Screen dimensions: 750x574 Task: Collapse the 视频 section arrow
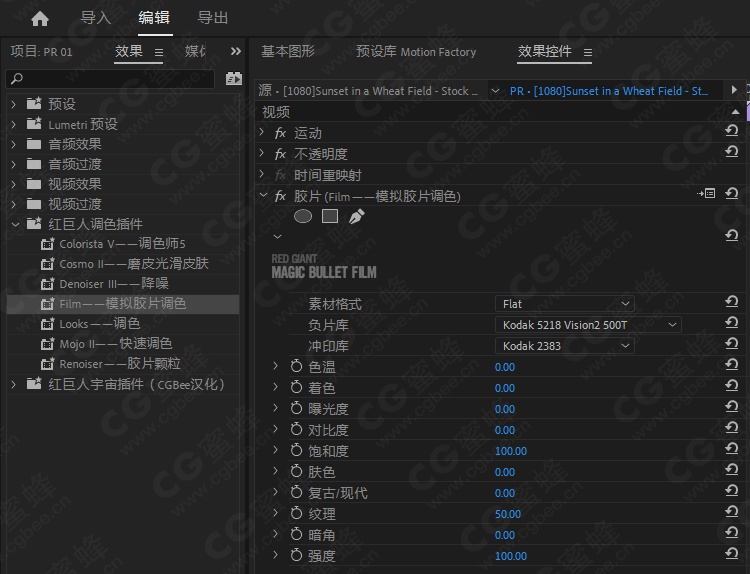(x=735, y=112)
